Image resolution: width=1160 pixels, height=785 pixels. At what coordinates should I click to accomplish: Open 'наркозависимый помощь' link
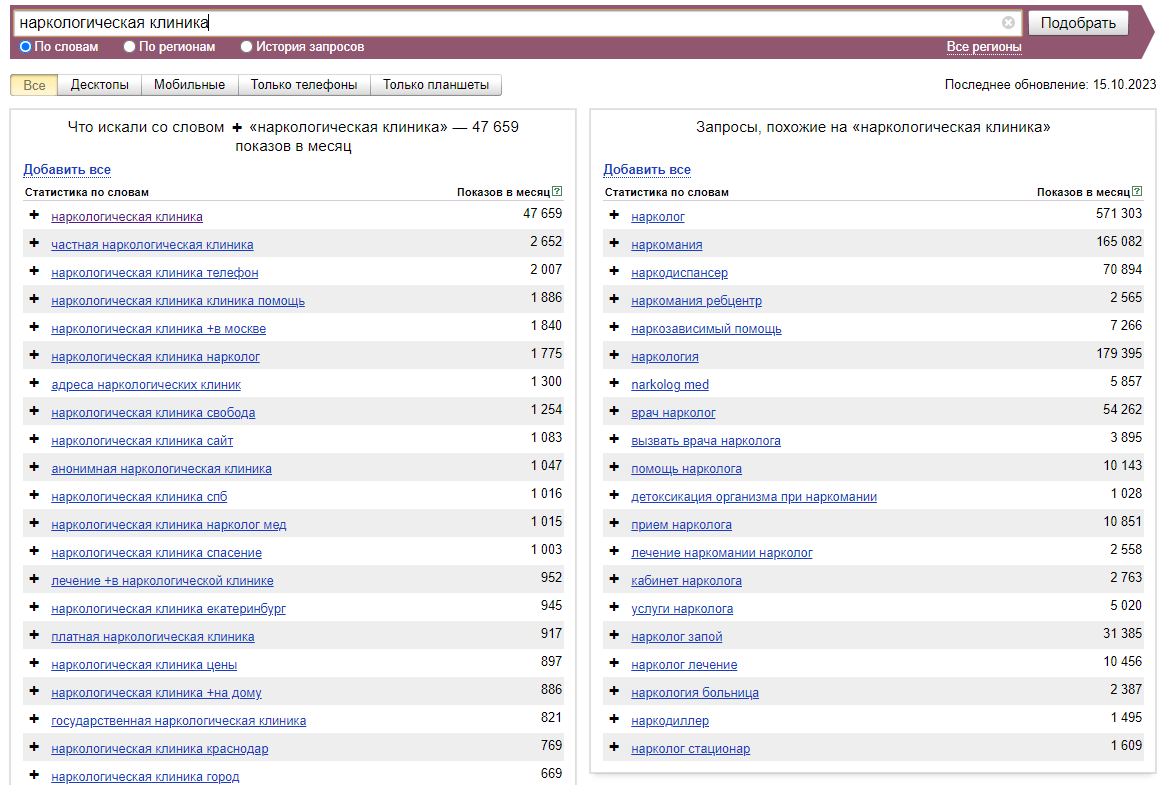707,329
